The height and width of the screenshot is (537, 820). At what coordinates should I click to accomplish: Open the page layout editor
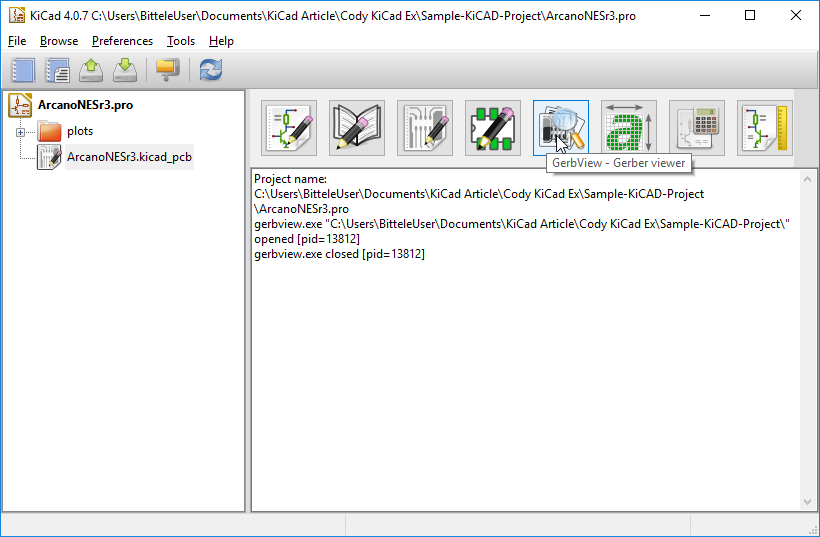pos(764,128)
